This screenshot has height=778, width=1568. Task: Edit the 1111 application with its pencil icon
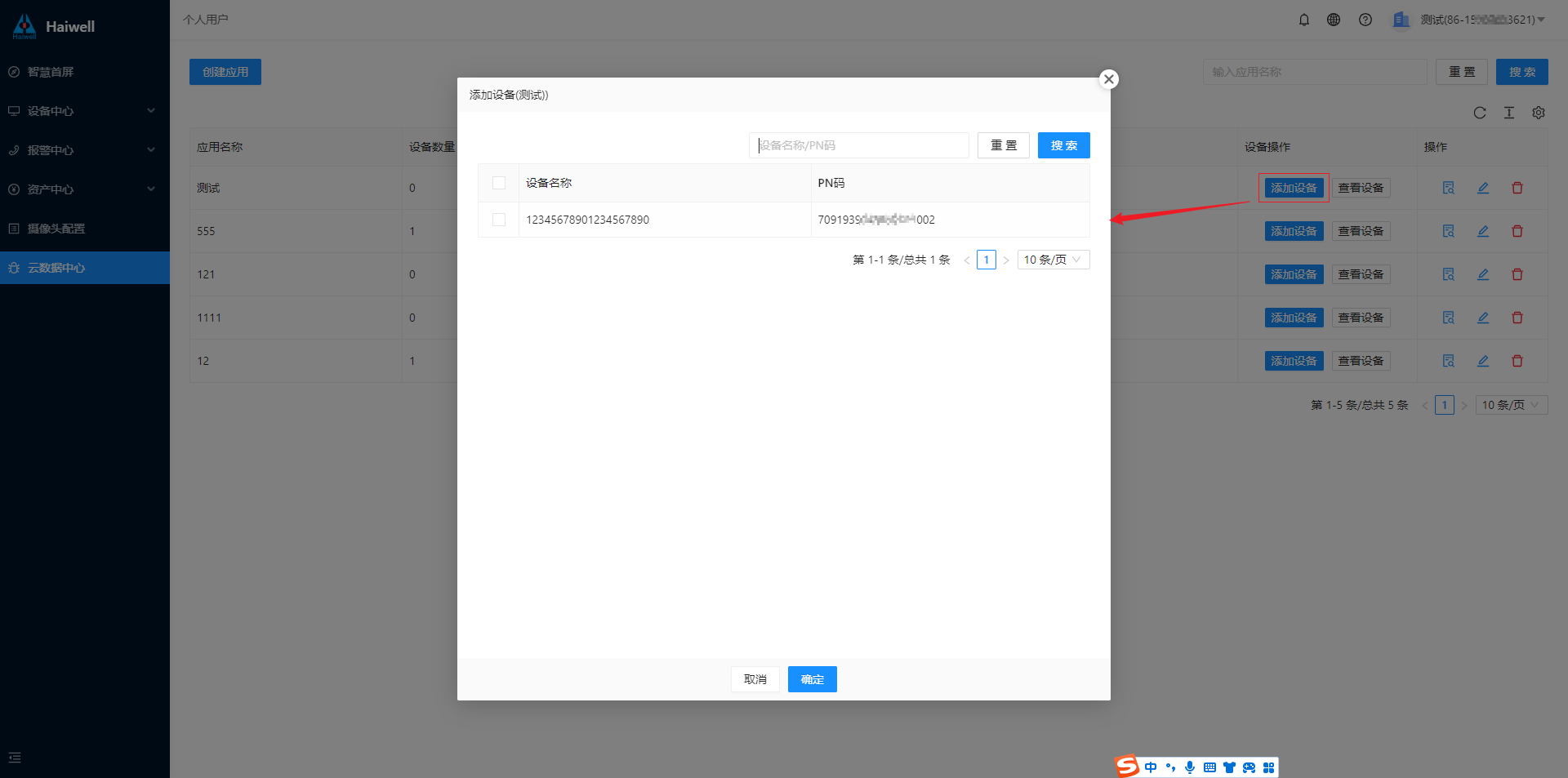pyautogui.click(x=1483, y=318)
